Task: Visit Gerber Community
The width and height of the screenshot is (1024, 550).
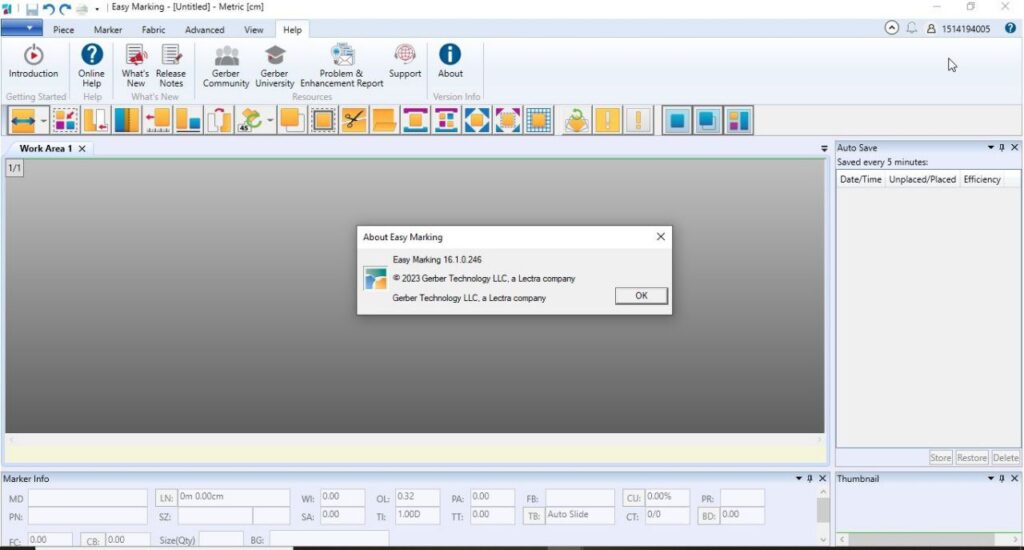Action: pos(226,56)
